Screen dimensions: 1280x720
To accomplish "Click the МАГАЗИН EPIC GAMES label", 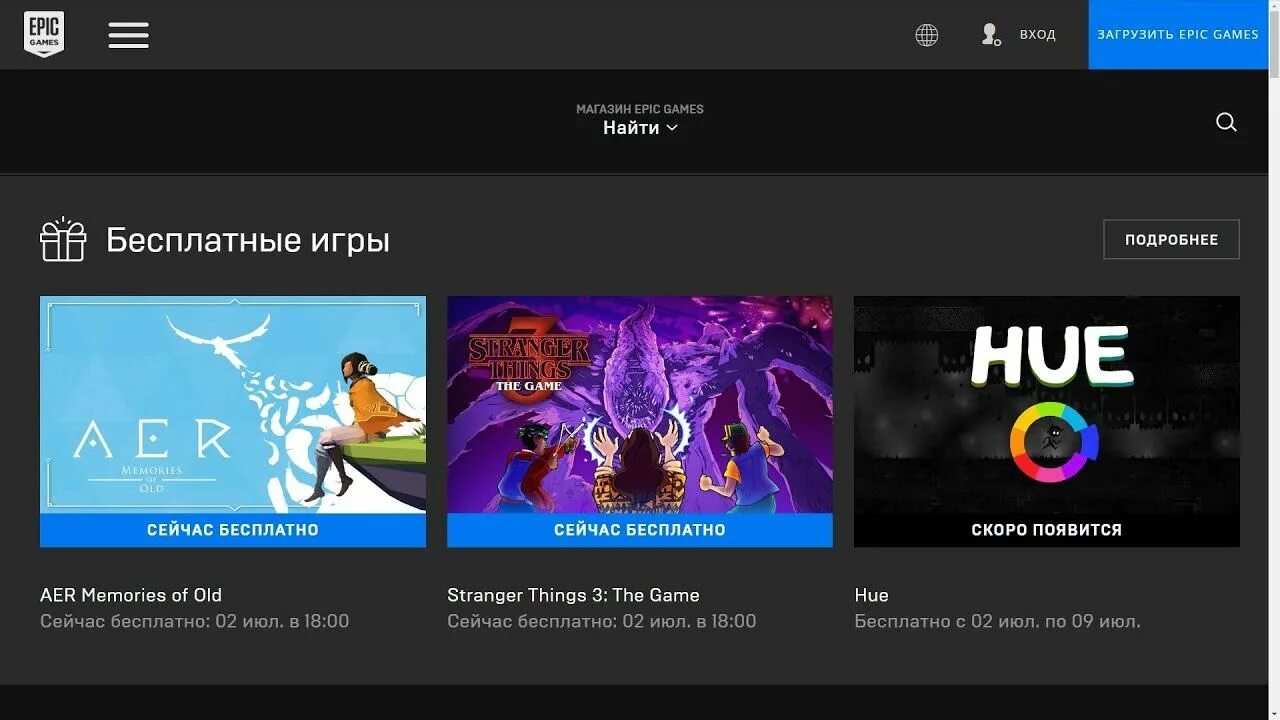I will click(640, 109).
